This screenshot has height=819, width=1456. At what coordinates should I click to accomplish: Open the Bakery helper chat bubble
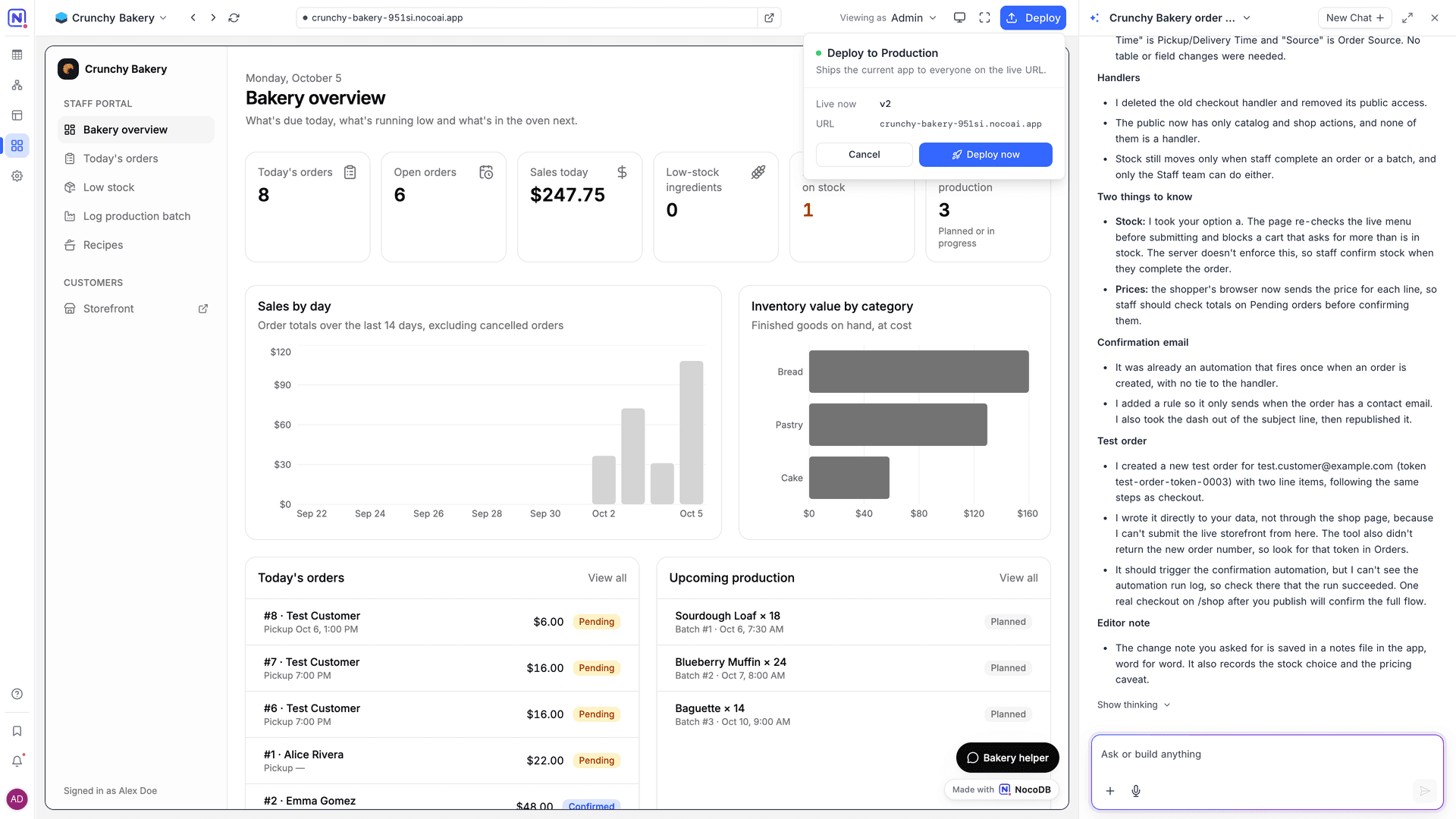tap(1007, 758)
